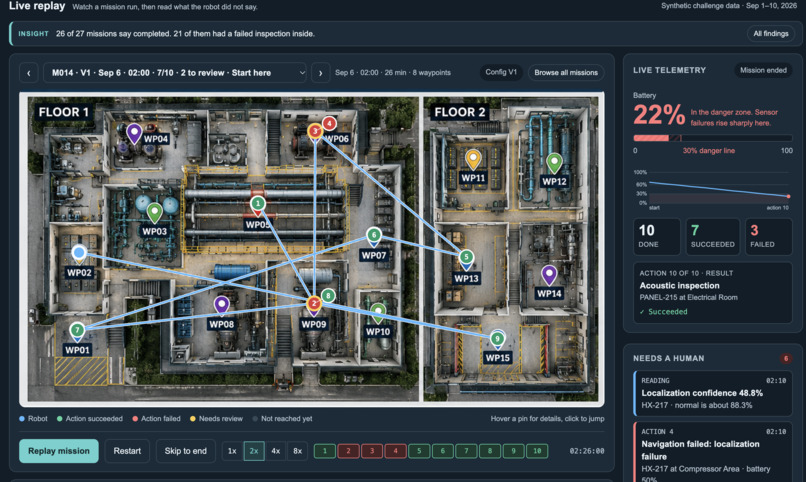
Task: Click the Replay mission button
Action: click(x=59, y=451)
